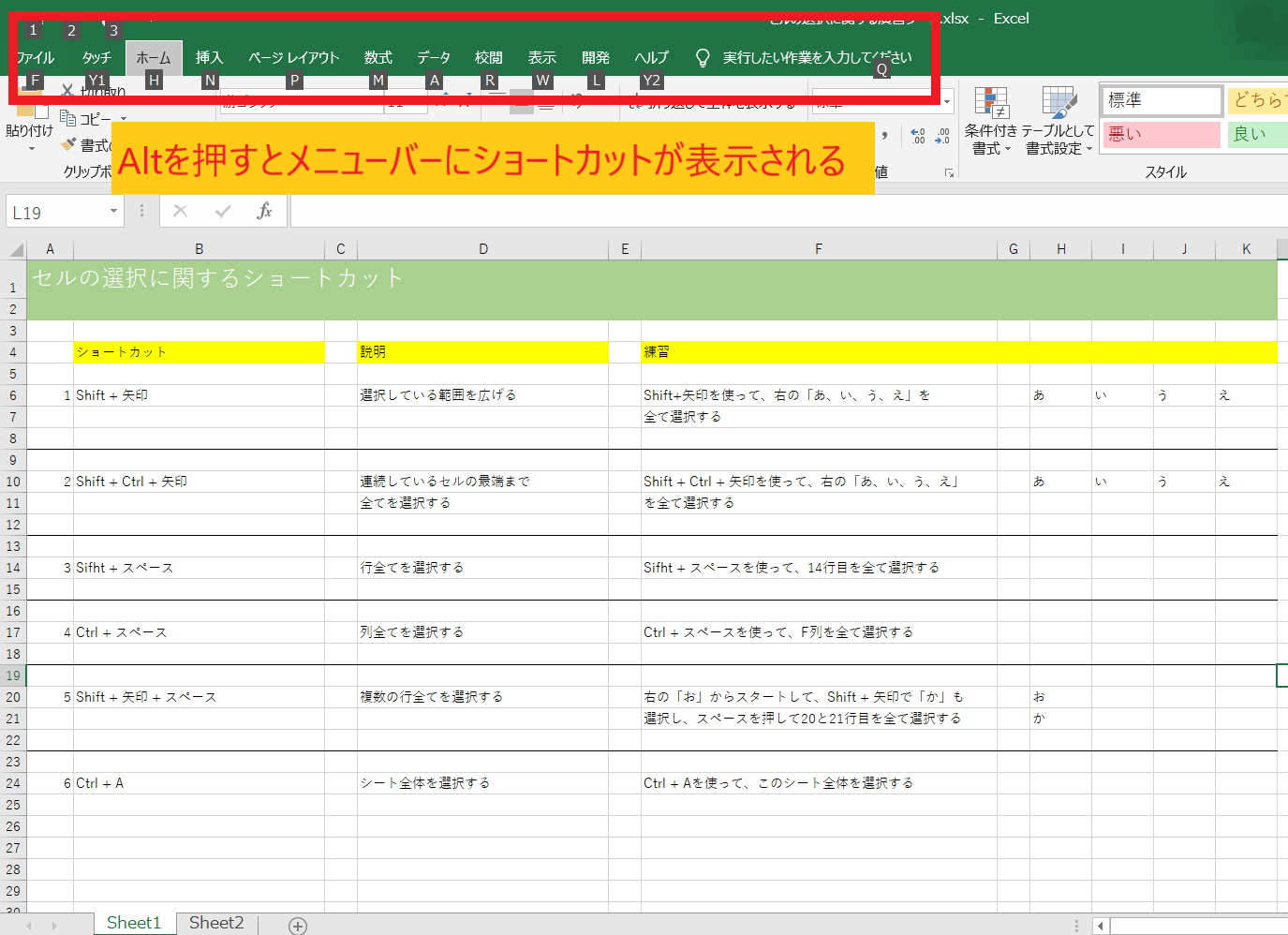Viewport: 1288px width, 935px height.
Task: Click the Copy (コピー) icon in clipboard group
Action: click(x=67, y=118)
